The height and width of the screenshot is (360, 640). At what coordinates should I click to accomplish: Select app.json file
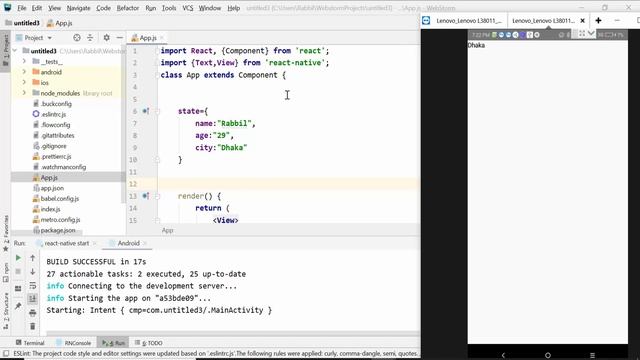coord(52,188)
